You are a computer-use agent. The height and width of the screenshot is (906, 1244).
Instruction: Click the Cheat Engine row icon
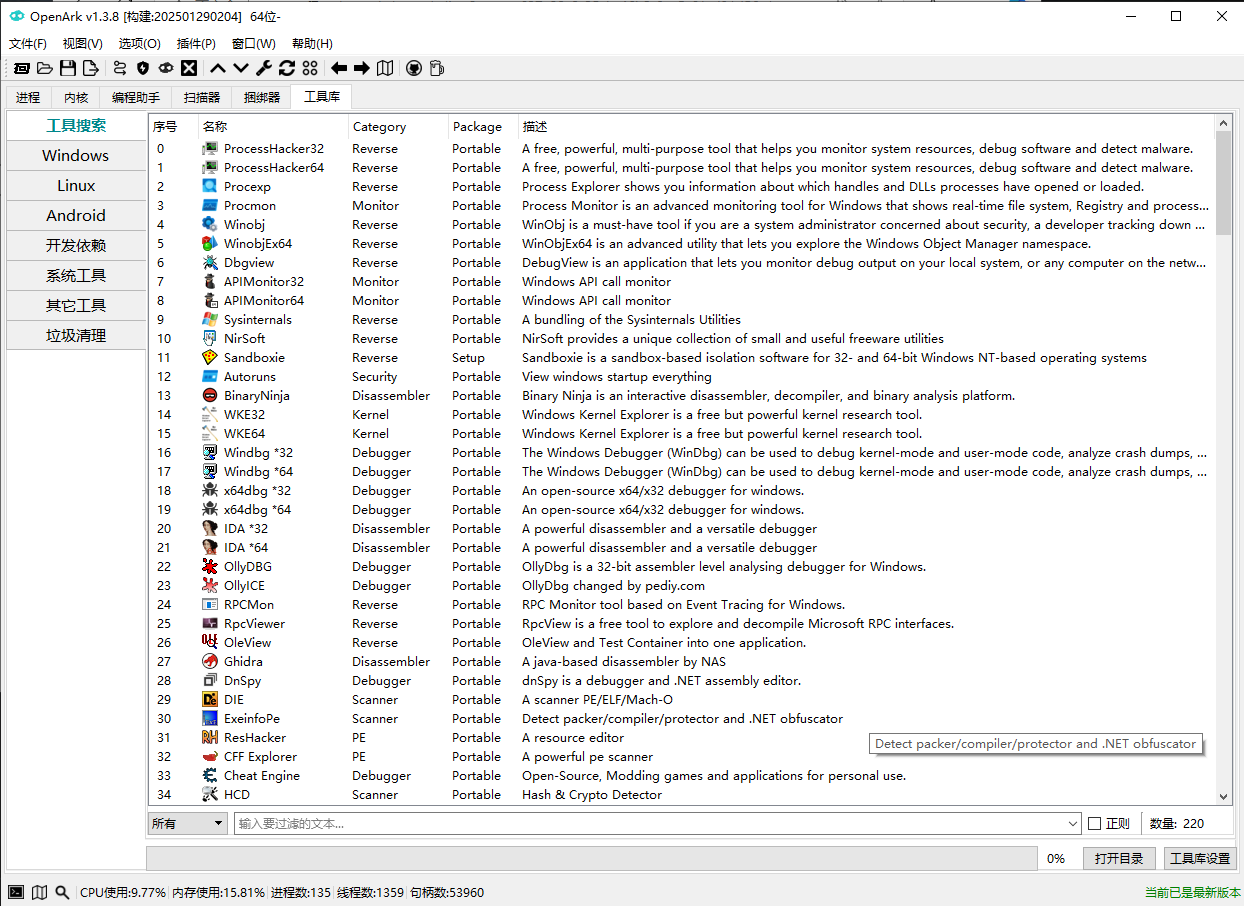[210, 775]
